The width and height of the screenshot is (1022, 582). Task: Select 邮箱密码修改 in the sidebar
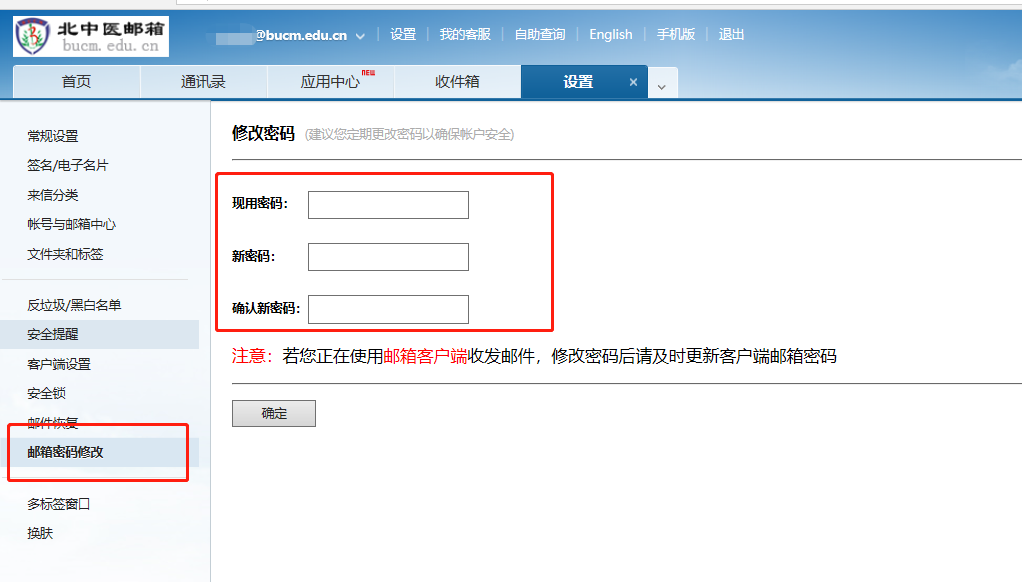coord(65,452)
